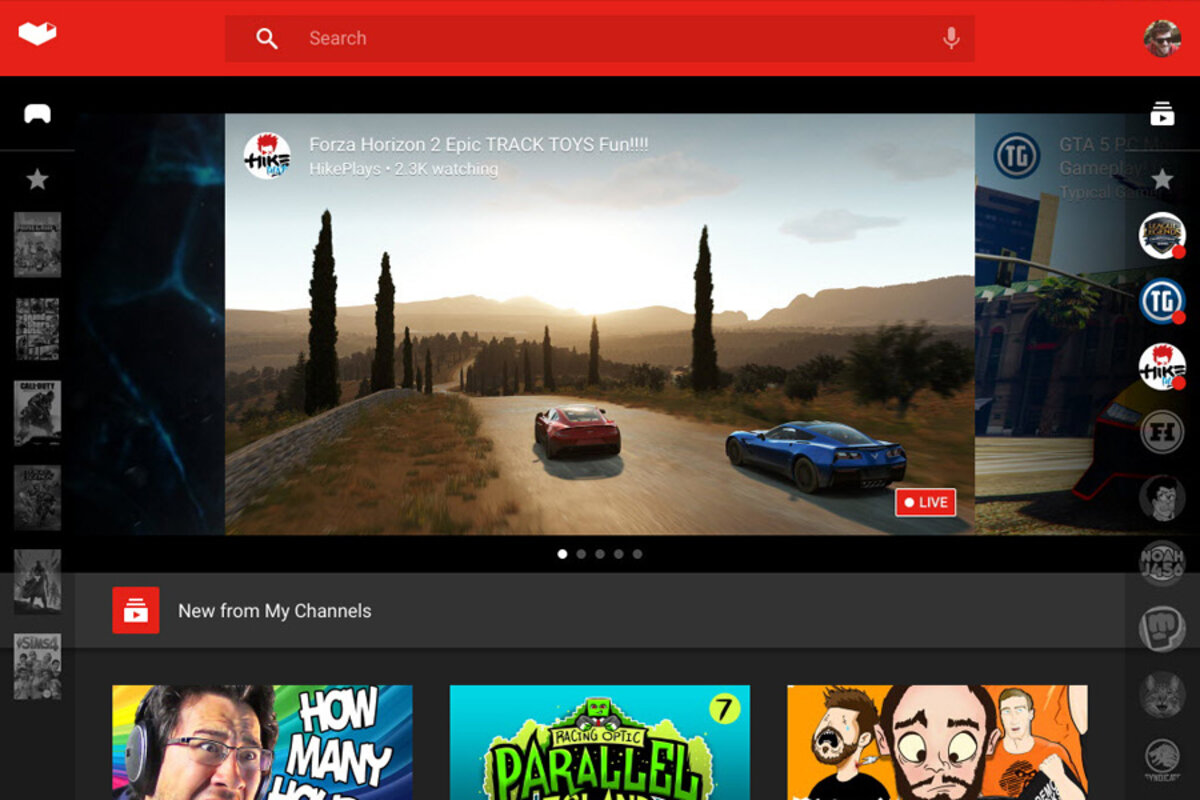
Task: Open the red New from My Channels icon
Action: point(136,610)
